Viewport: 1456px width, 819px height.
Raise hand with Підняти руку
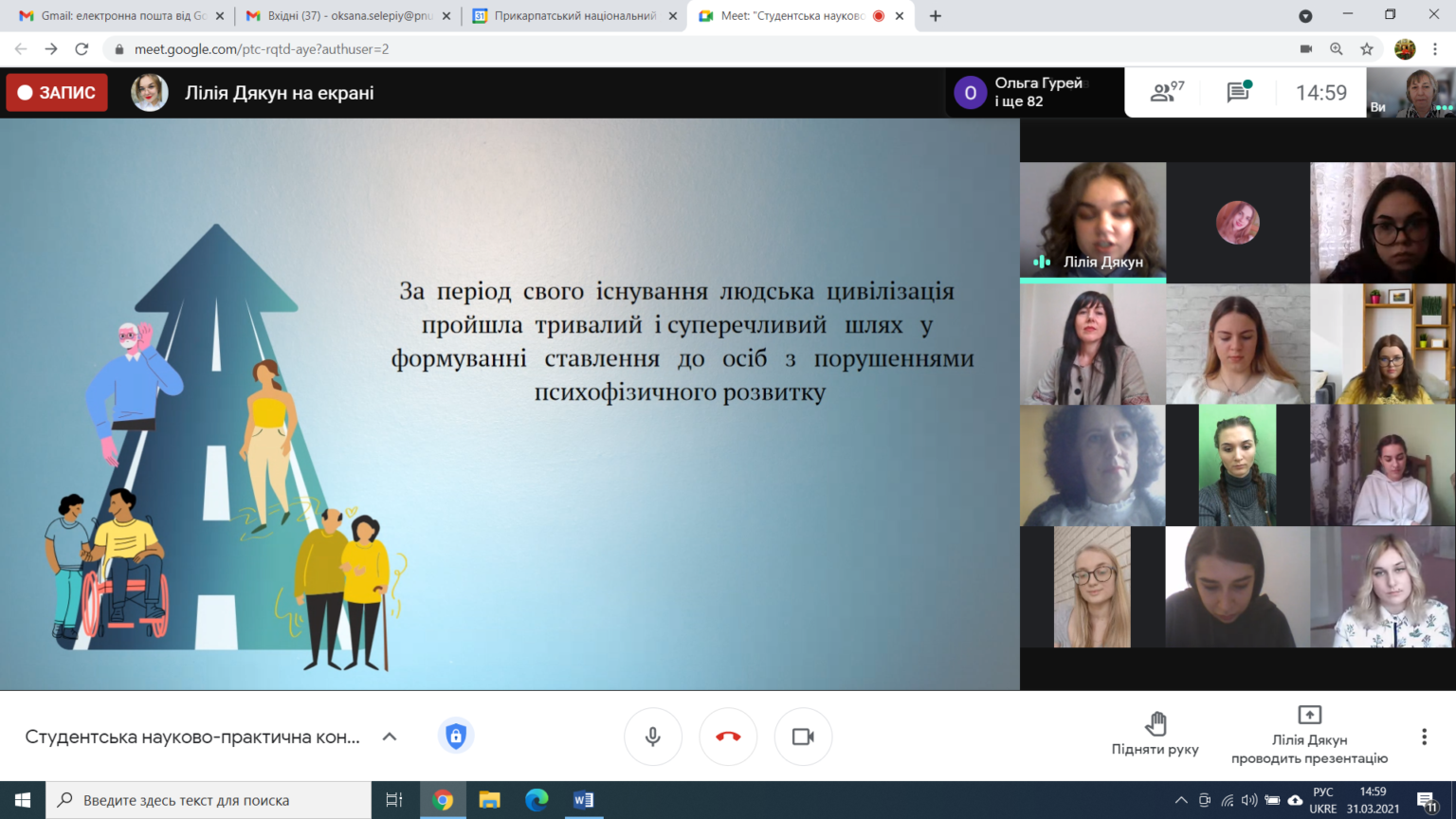pyautogui.click(x=1155, y=734)
